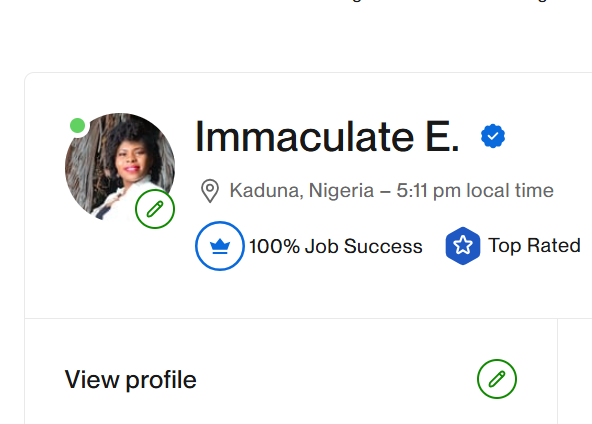Open the circular profile photo
Image resolution: width=592 pixels, height=424 pixels.
pyautogui.click(x=120, y=167)
